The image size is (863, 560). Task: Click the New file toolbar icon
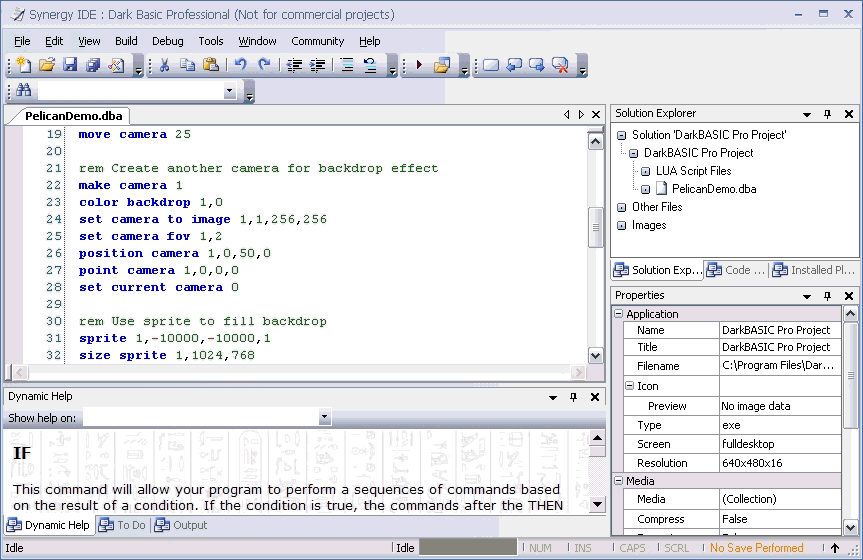(x=24, y=65)
